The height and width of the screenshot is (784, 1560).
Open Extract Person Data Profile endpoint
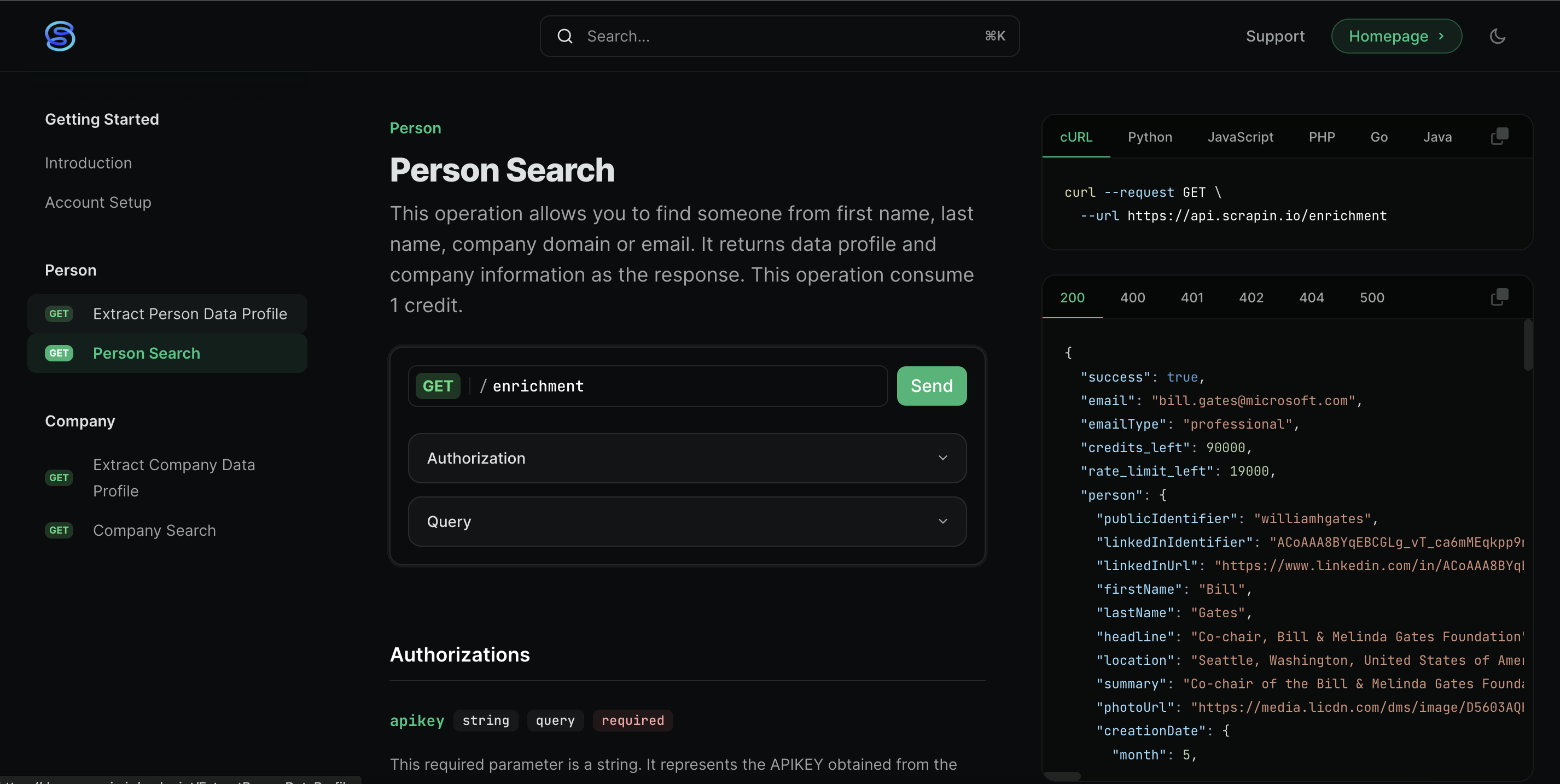[x=167, y=314]
